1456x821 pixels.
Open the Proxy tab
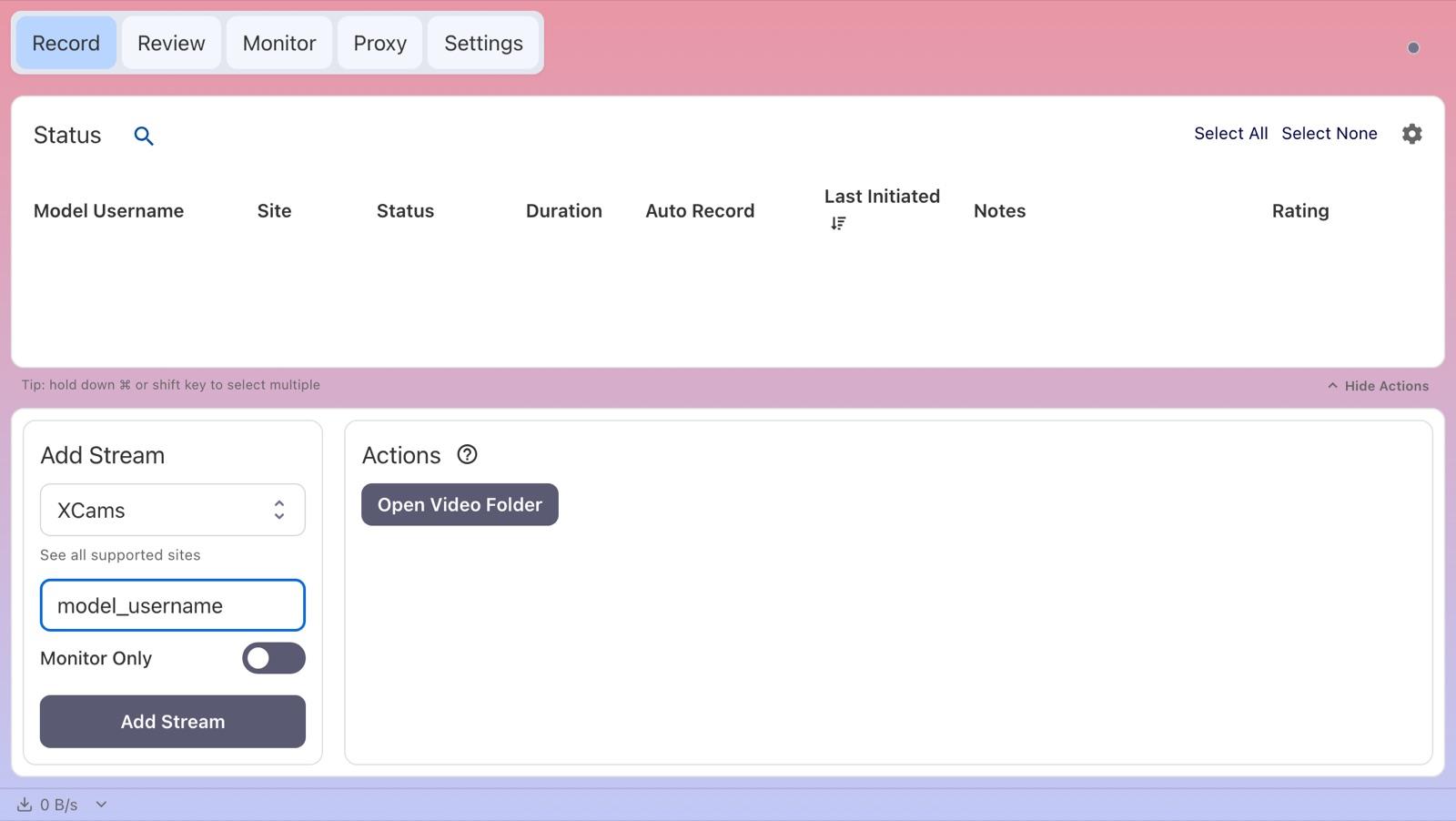(x=380, y=43)
